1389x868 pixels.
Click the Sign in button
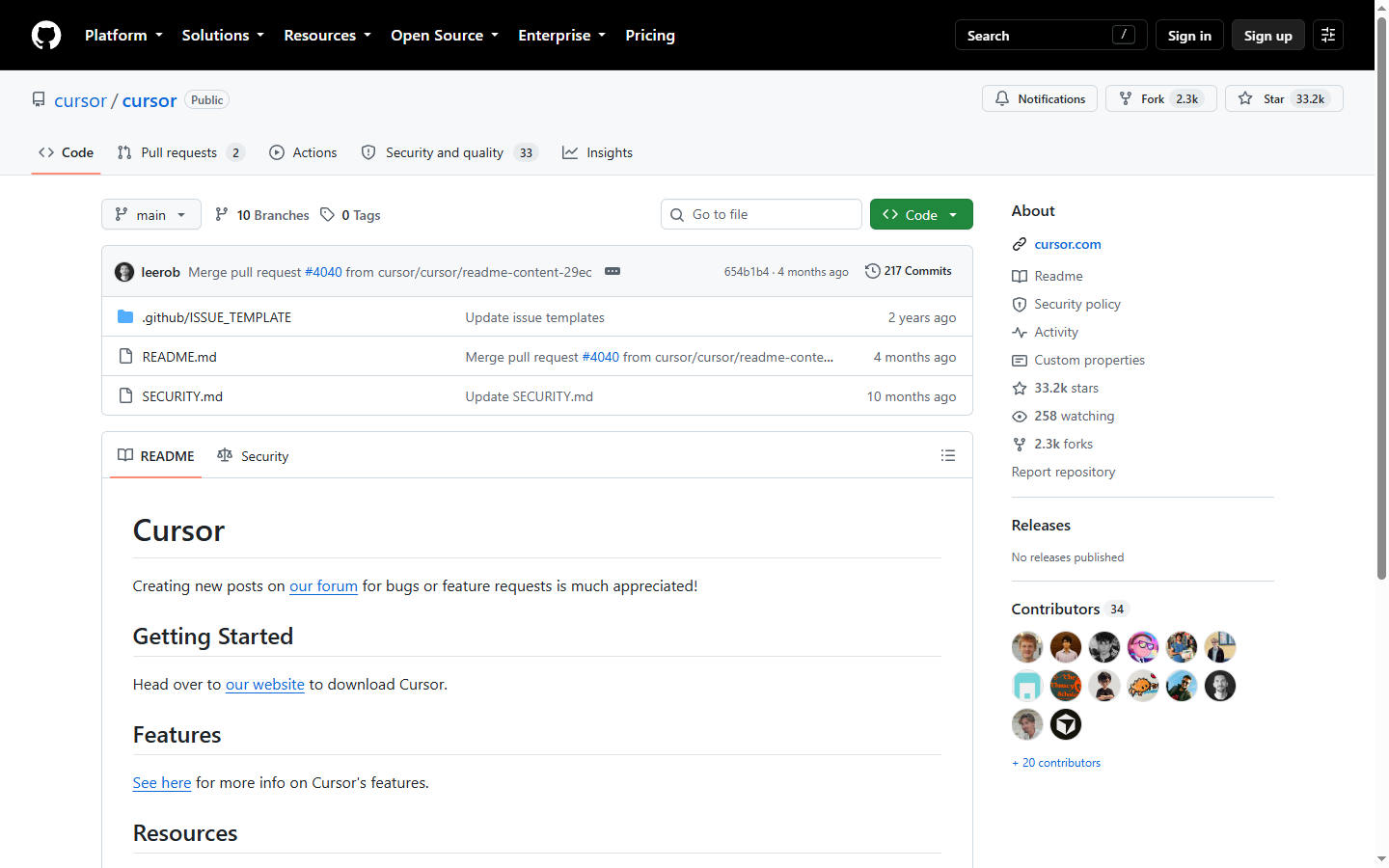click(x=1189, y=36)
